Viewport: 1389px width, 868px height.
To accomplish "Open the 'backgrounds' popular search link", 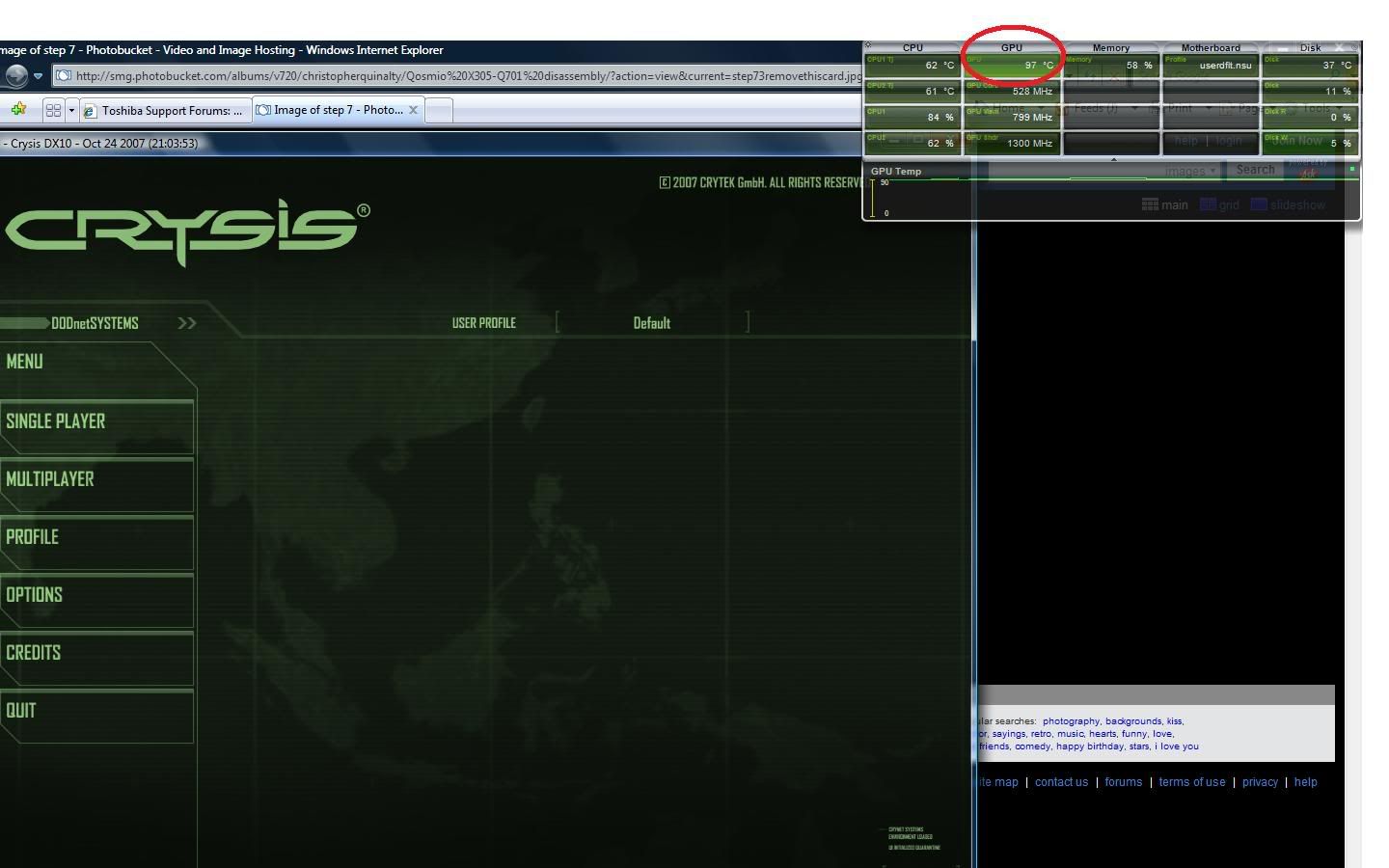I will pyautogui.click(x=1133, y=721).
